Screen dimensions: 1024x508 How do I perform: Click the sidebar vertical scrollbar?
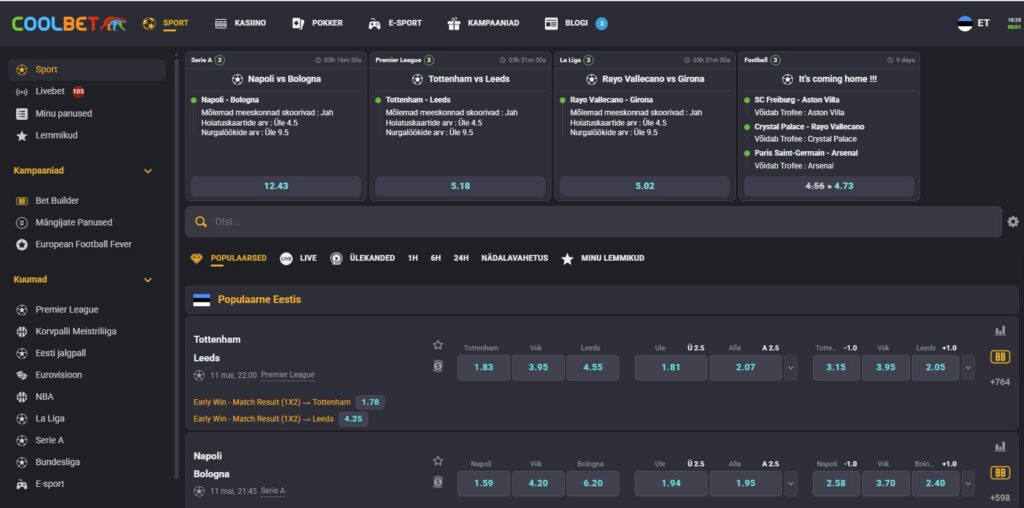pyautogui.click(x=176, y=268)
